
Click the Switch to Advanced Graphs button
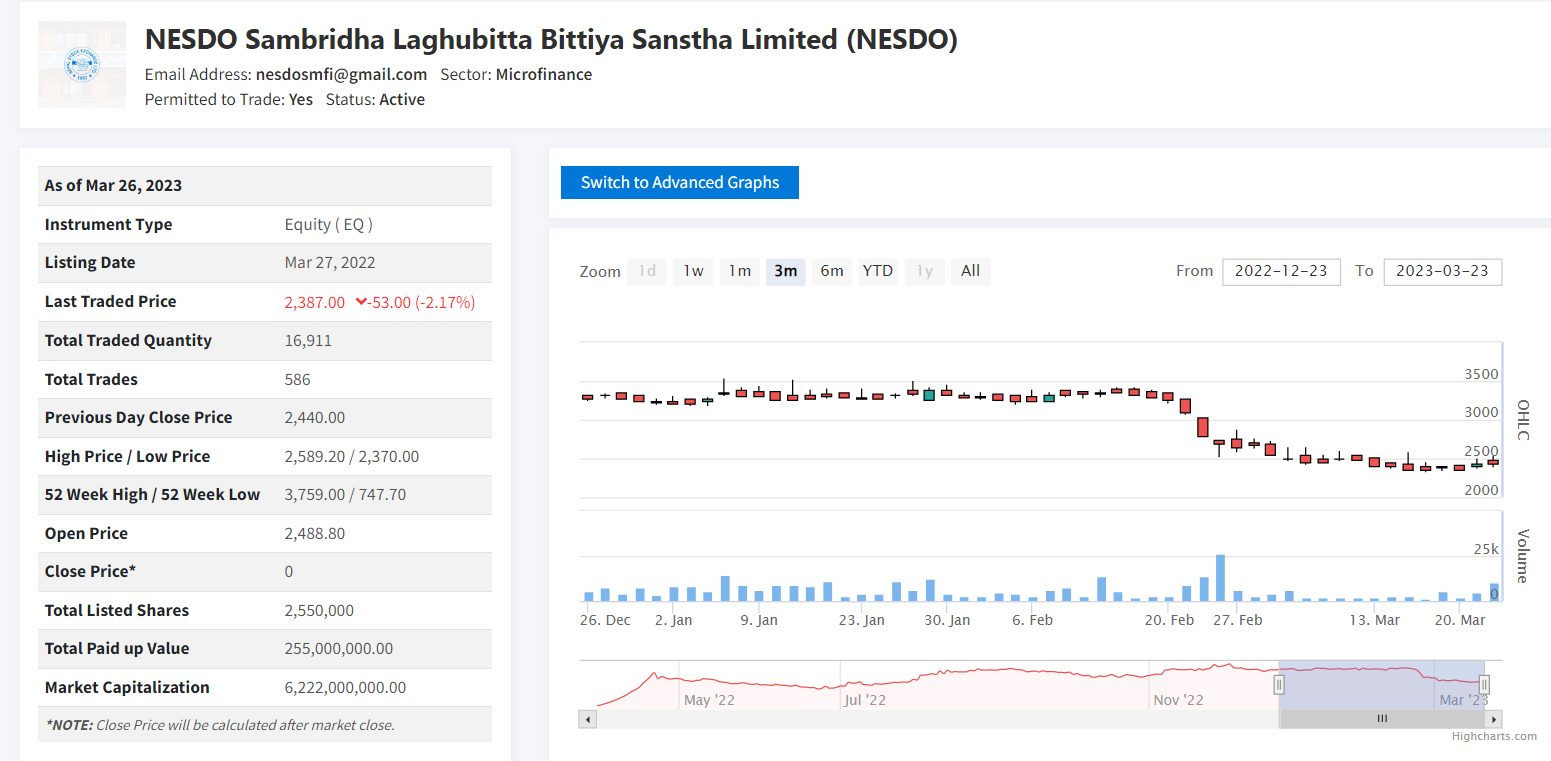pyautogui.click(x=679, y=182)
